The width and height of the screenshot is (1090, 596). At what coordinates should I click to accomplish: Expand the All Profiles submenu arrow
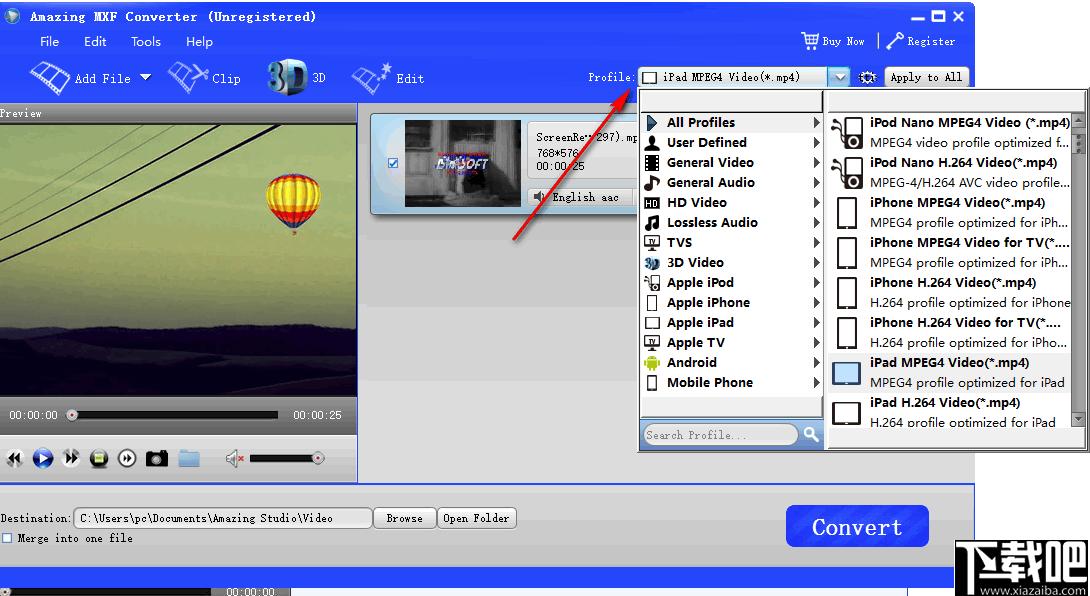point(816,122)
